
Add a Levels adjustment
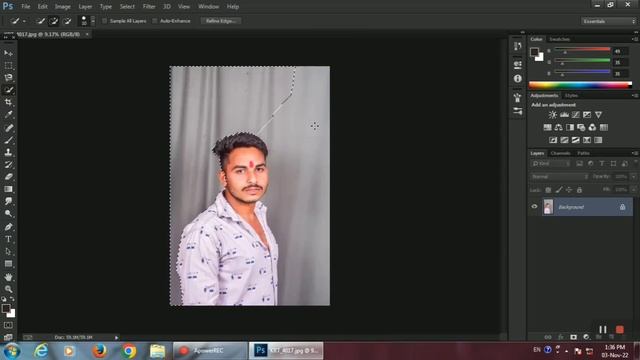pyautogui.click(x=564, y=115)
